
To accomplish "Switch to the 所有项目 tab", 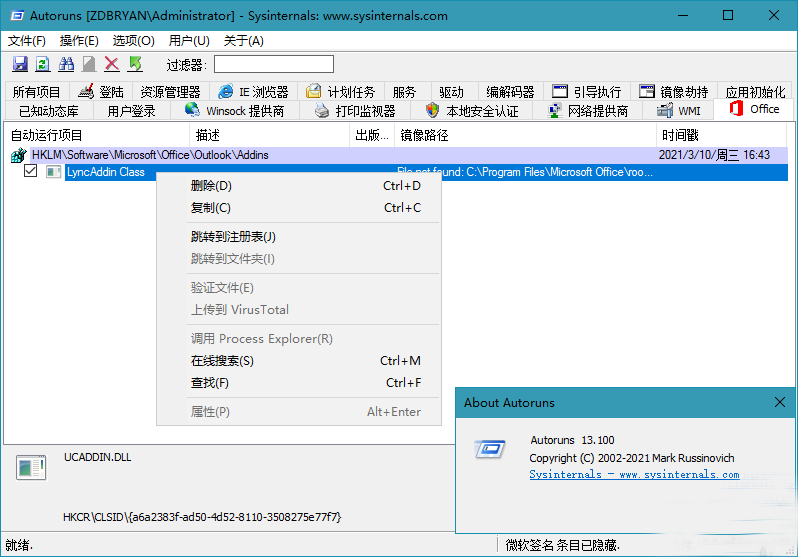I will tap(37, 92).
